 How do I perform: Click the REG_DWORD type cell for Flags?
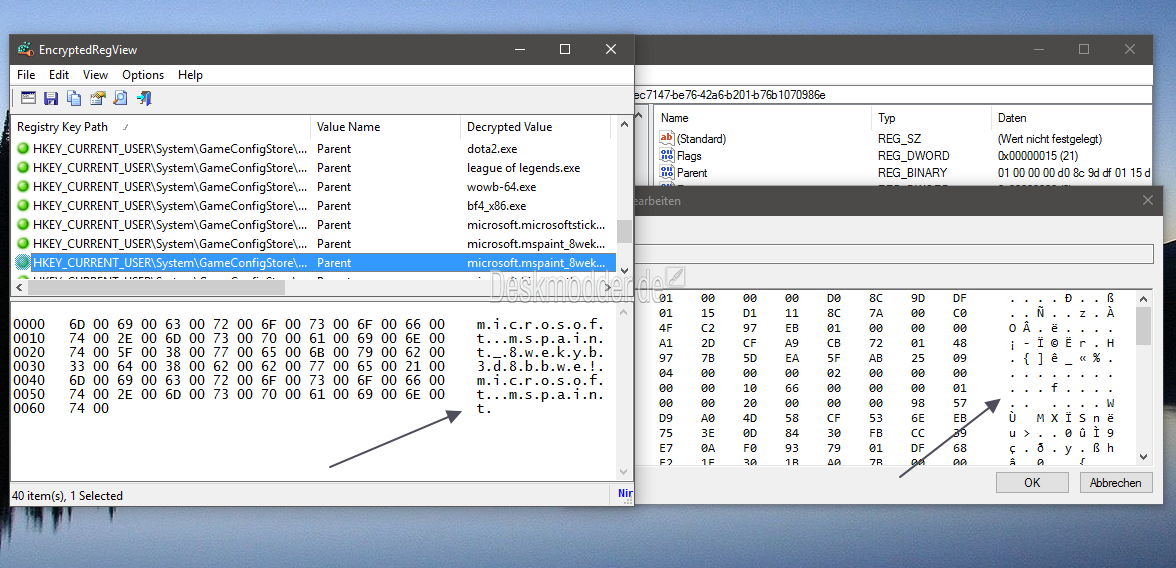coord(914,156)
